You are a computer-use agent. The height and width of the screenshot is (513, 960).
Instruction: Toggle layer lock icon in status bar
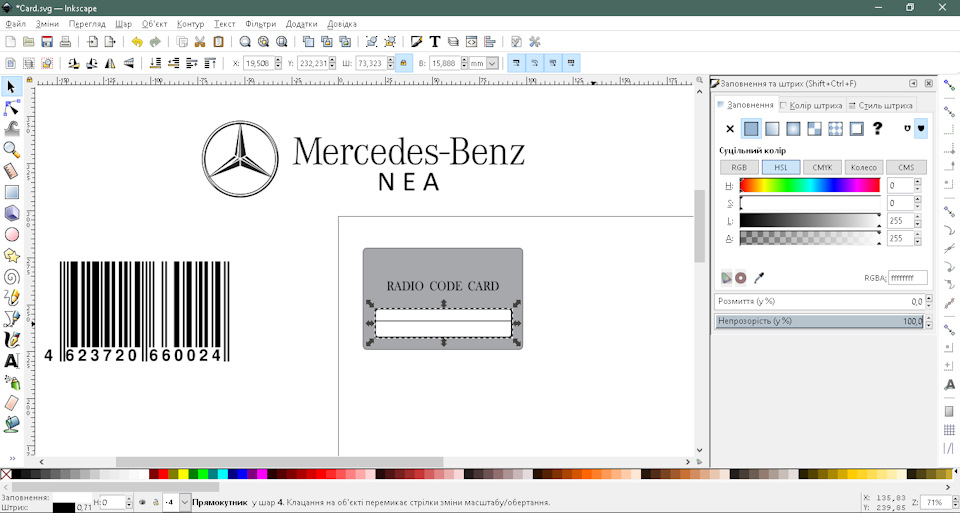click(x=156, y=503)
